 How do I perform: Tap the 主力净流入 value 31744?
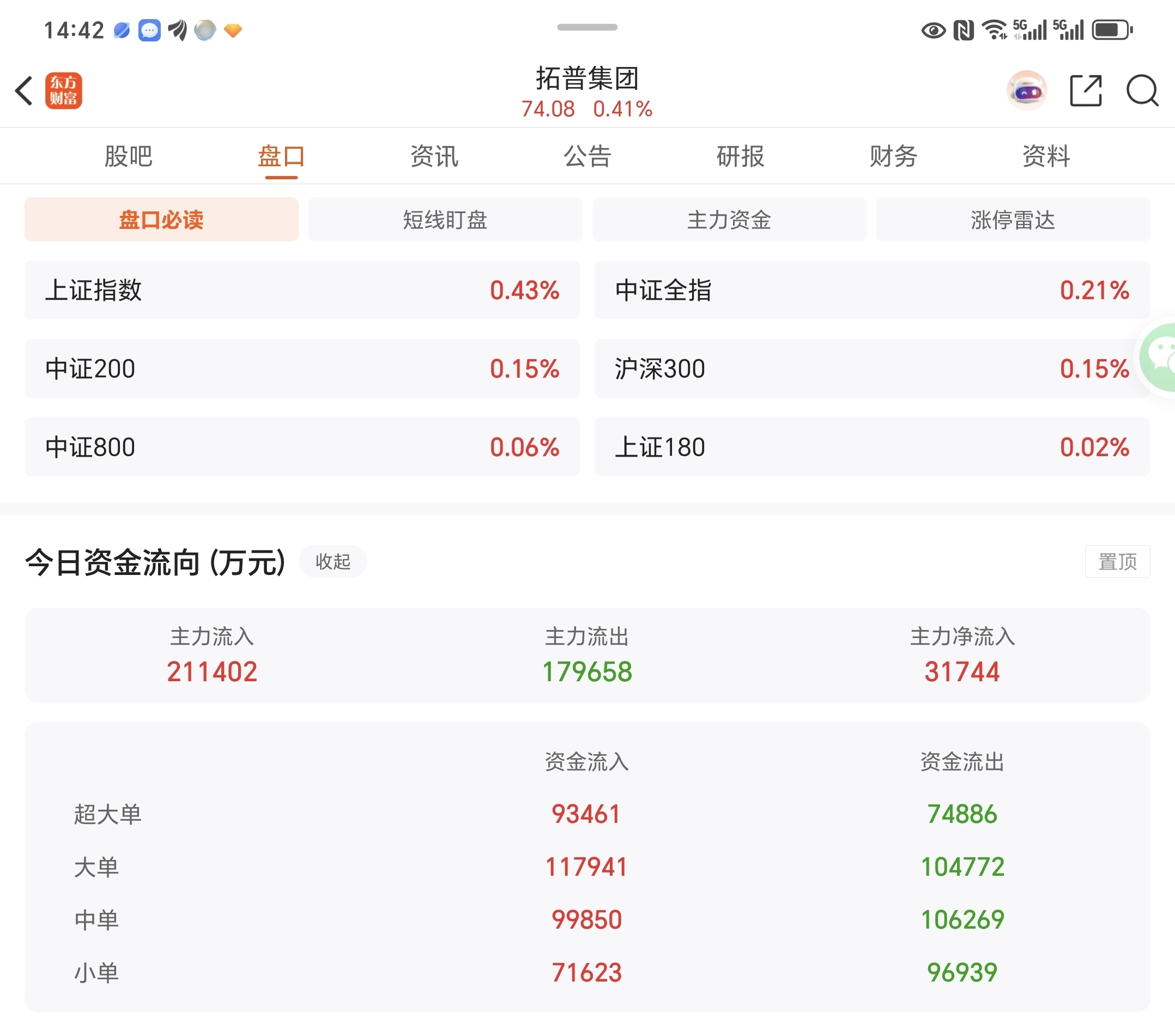pos(962,671)
